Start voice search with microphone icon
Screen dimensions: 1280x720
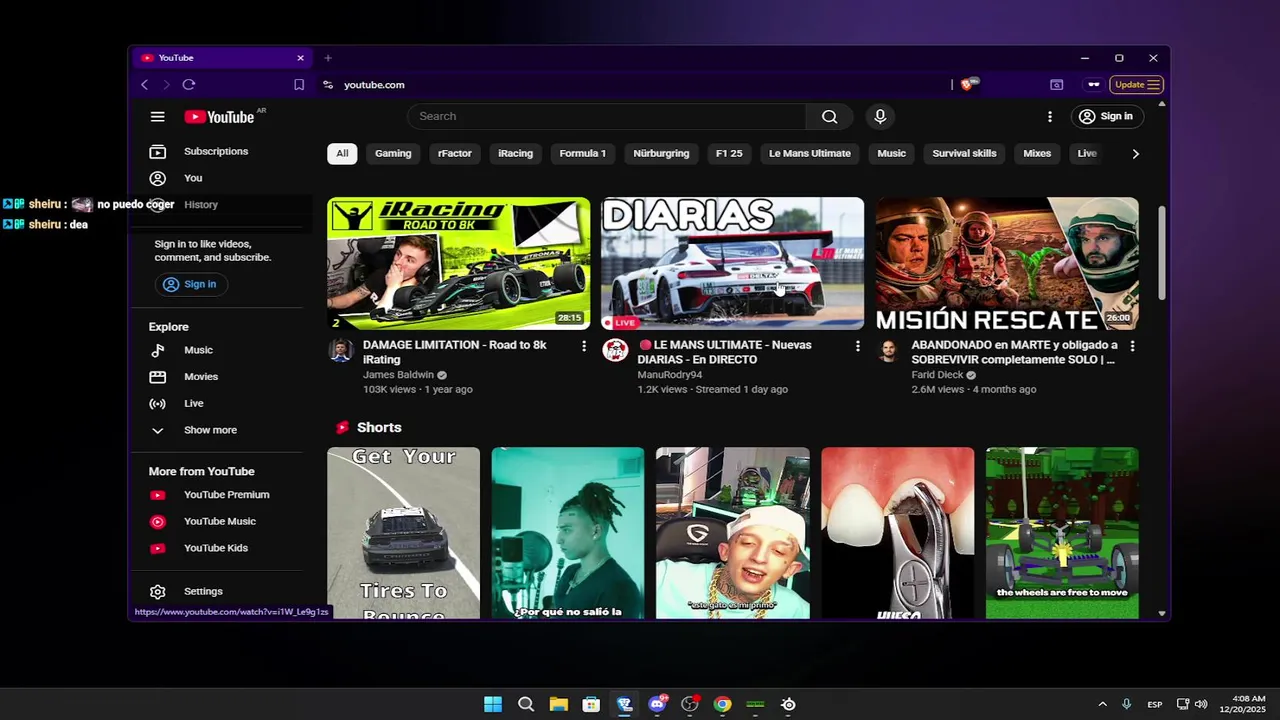(880, 116)
